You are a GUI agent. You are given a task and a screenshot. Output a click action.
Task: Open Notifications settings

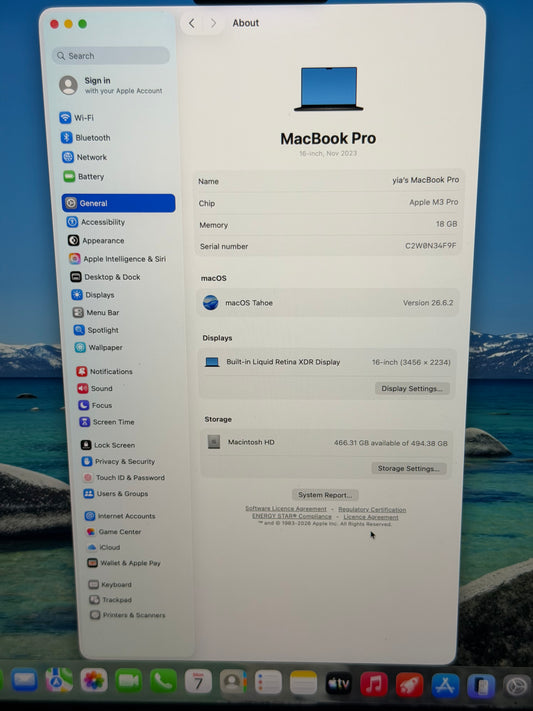pos(105,371)
